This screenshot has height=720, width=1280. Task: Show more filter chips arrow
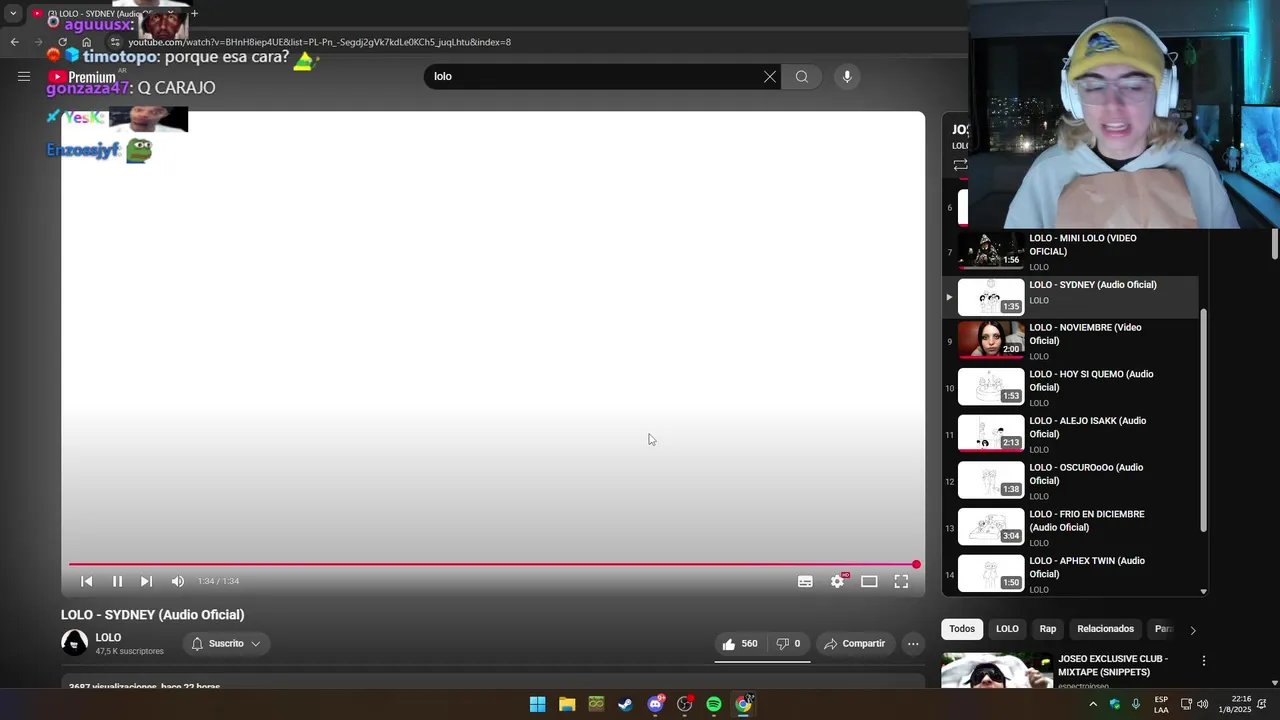click(x=1192, y=630)
